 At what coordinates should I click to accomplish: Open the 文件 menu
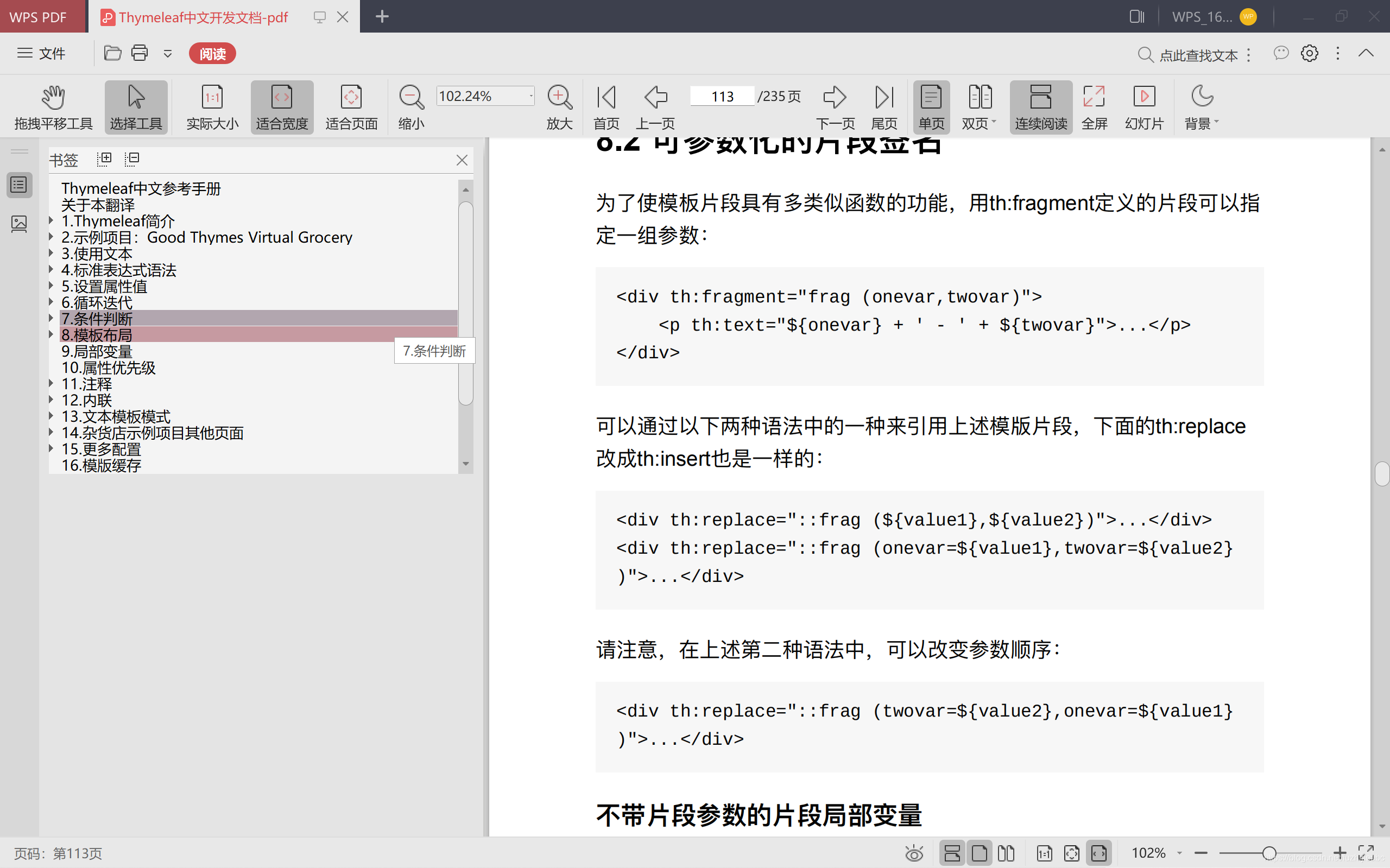(x=41, y=53)
